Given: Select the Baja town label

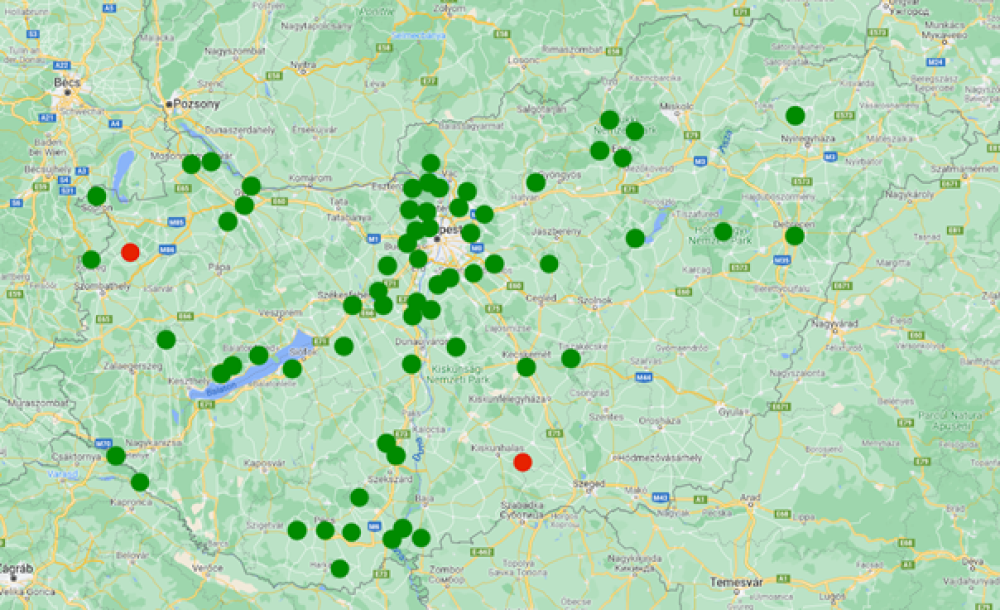Looking at the screenshot, I should (424, 498).
